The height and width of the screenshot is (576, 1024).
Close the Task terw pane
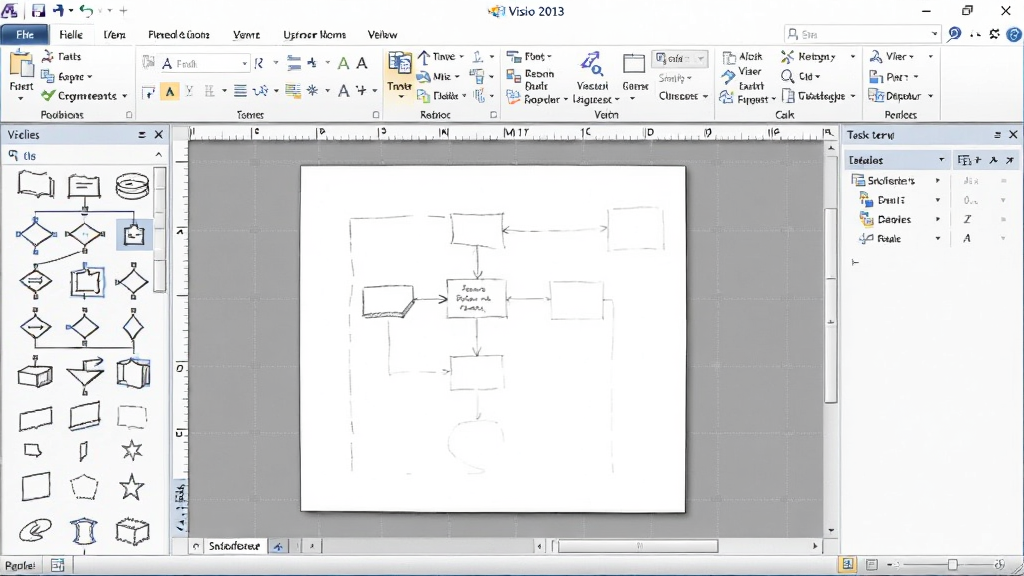point(1013,135)
